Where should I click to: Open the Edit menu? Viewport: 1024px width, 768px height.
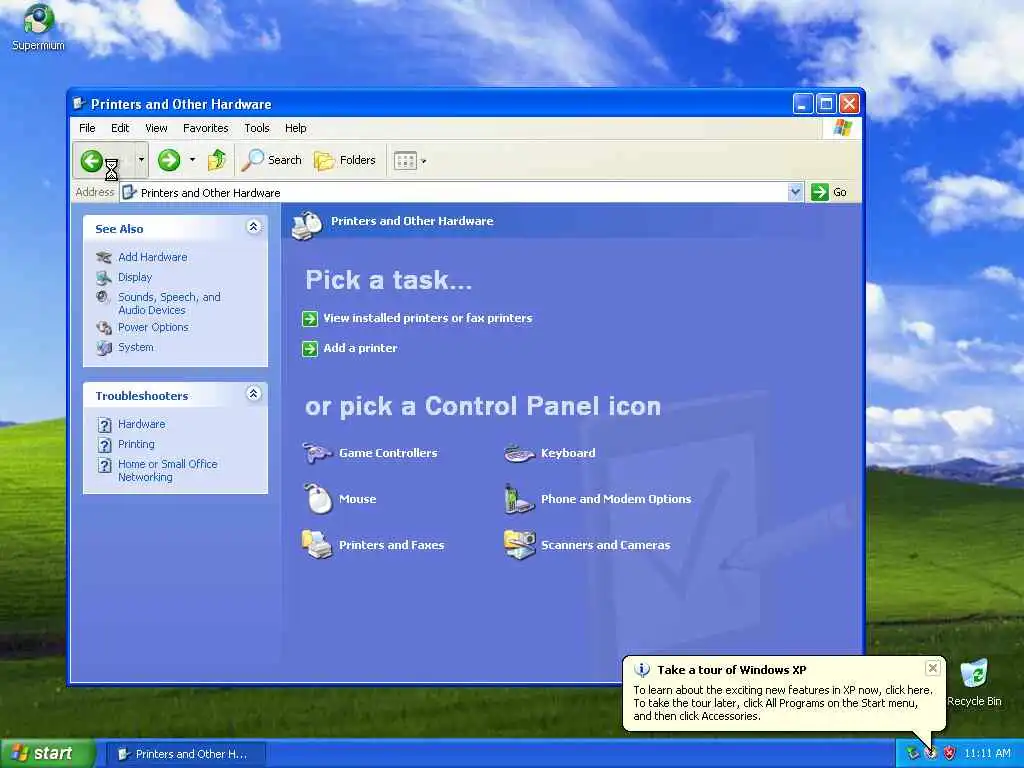[120, 128]
